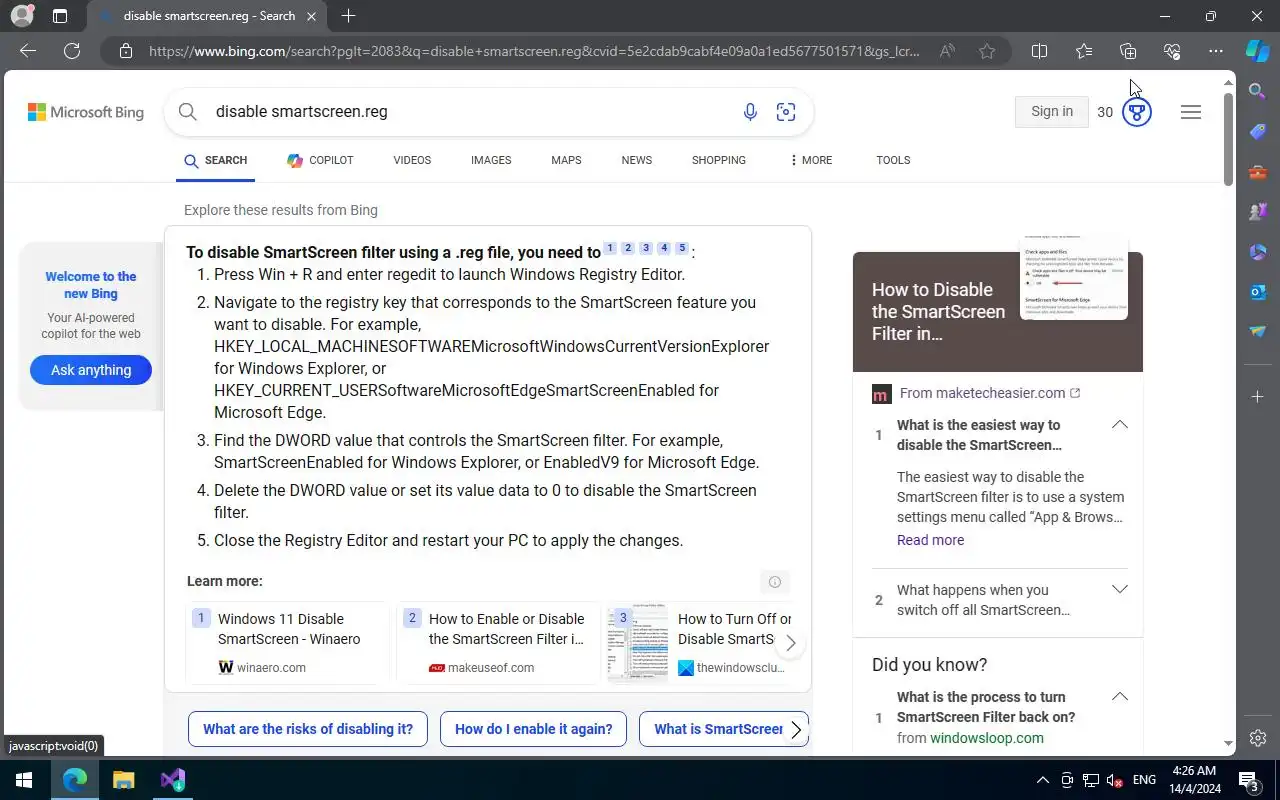Image resolution: width=1280 pixels, height=800 pixels.
Task: Open sidebar Outlook icon
Action: point(1258,292)
